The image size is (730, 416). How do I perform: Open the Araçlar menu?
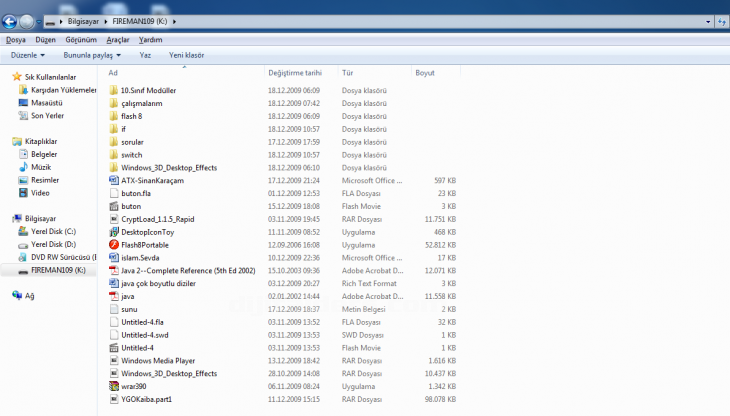(x=118, y=40)
